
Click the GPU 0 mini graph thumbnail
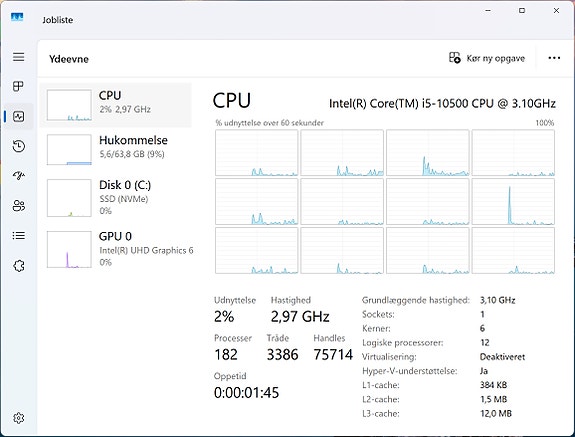coord(69,249)
